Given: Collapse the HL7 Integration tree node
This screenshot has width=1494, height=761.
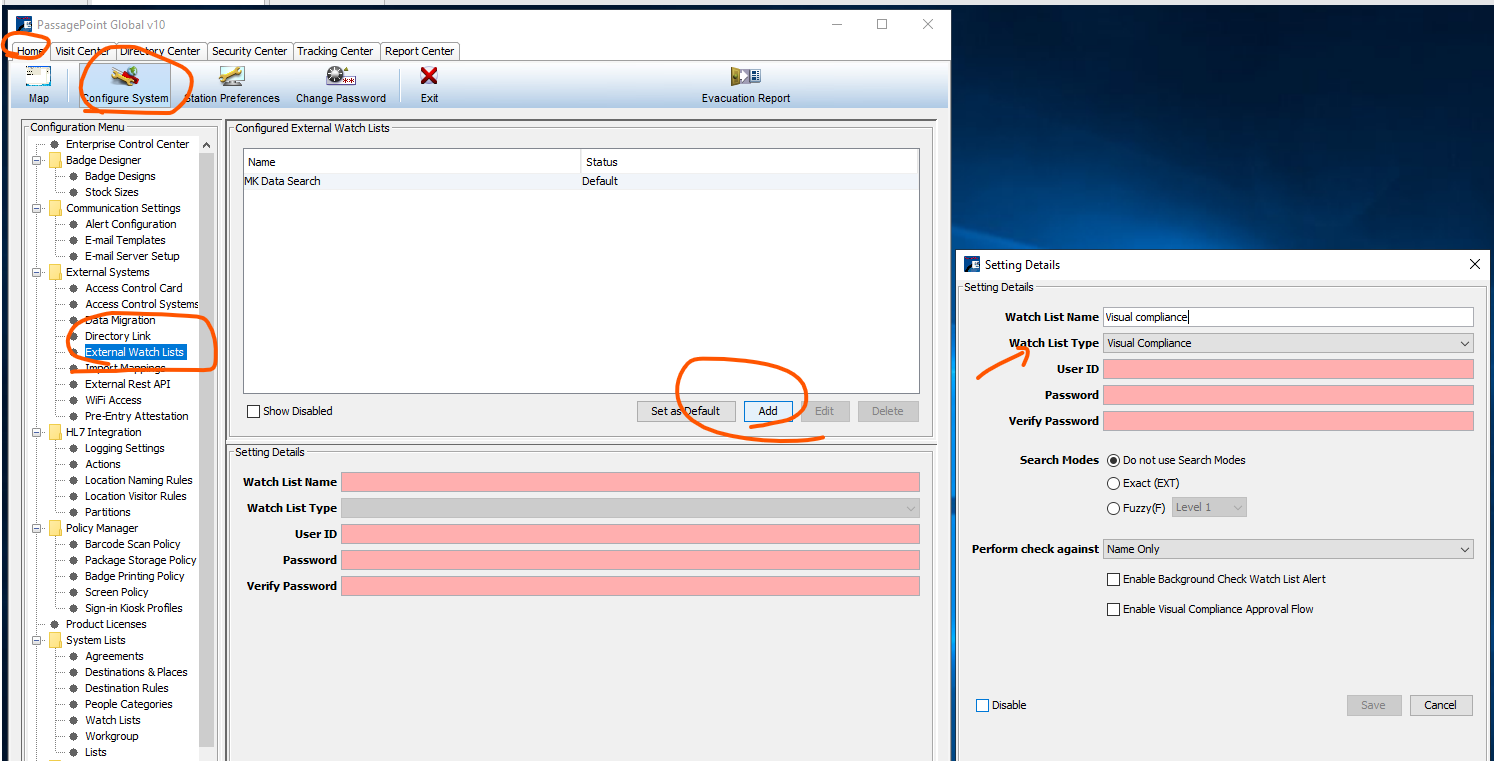Looking at the screenshot, I should [37, 432].
